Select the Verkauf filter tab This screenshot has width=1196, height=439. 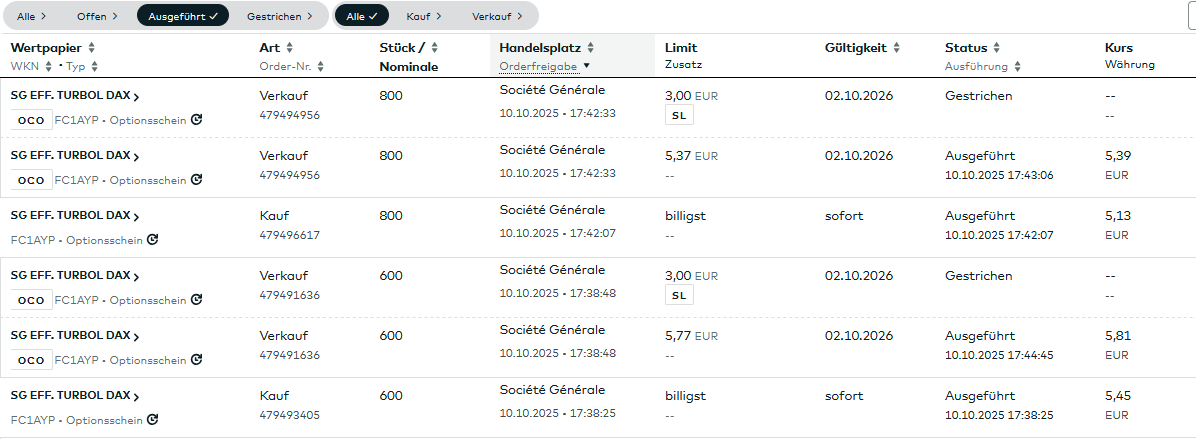(x=497, y=16)
